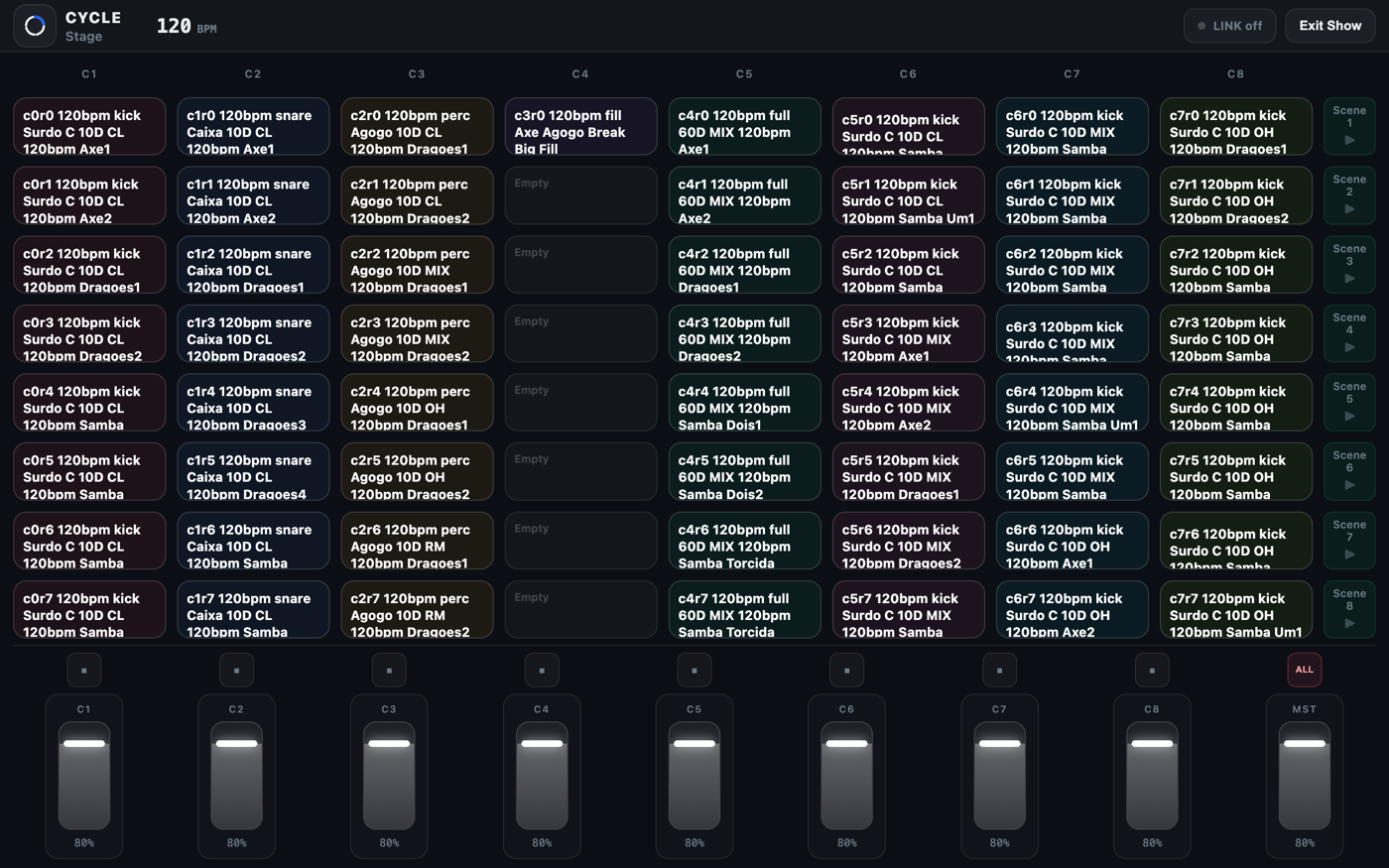This screenshot has height=868, width=1389.
Task: Select the empty C4 slot in Scene 8 row
Action: coord(580,609)
